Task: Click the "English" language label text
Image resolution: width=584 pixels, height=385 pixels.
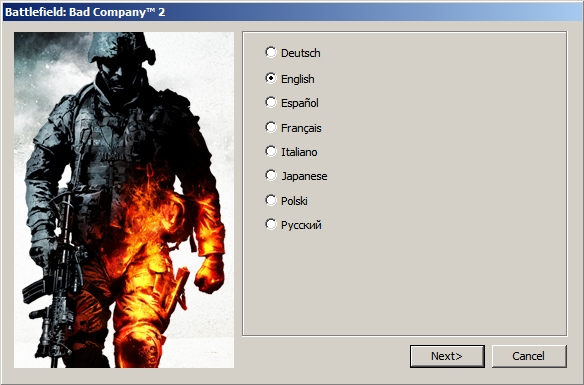Action: point(298,79)
